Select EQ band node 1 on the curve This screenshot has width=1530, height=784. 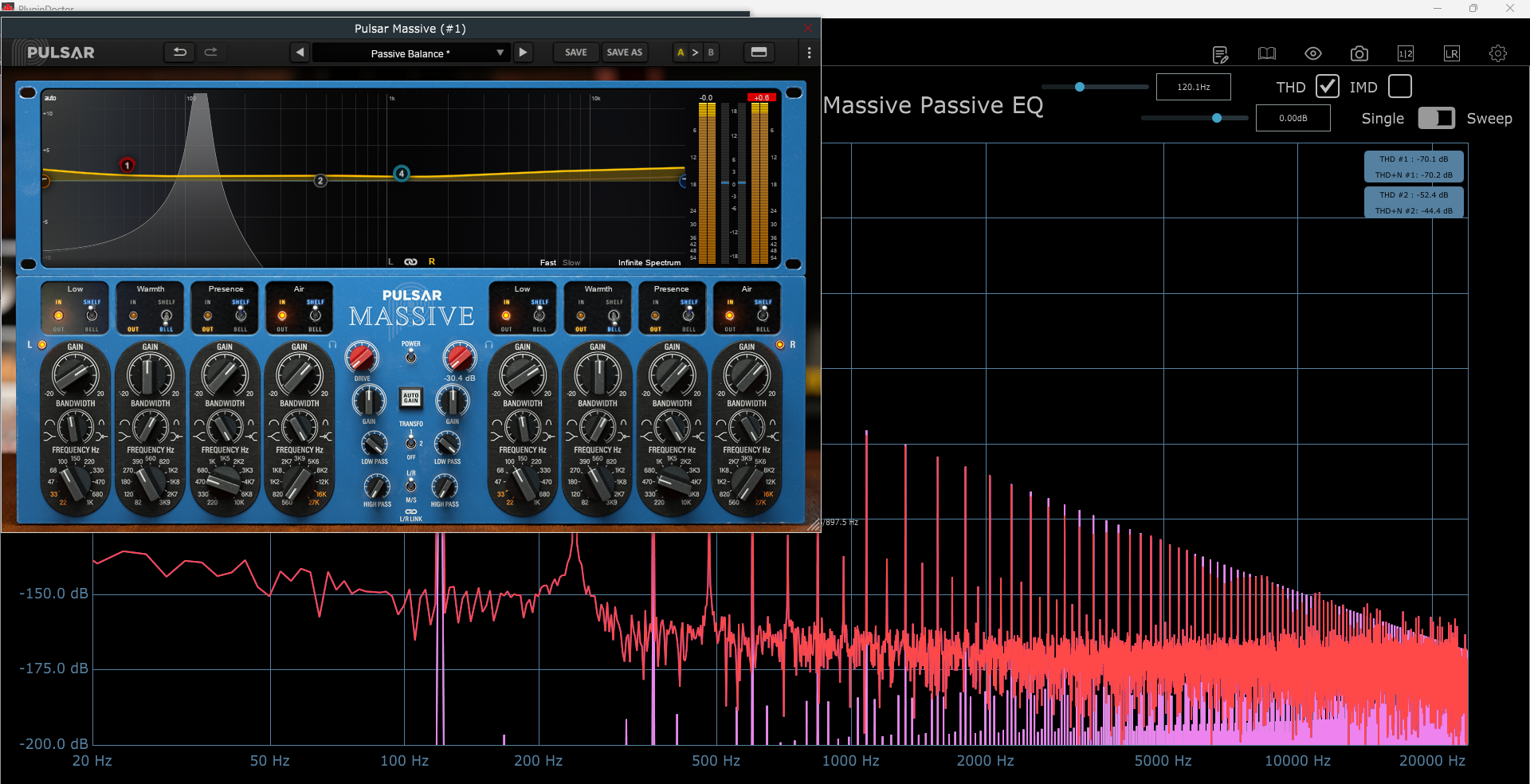point(127,165)
